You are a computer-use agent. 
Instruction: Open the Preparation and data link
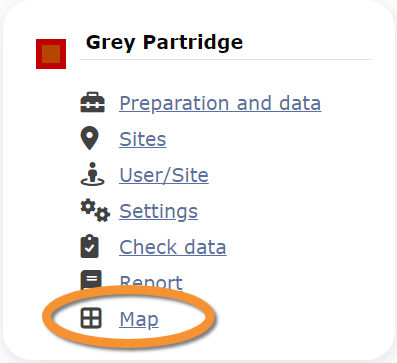[x=220, y=103]
